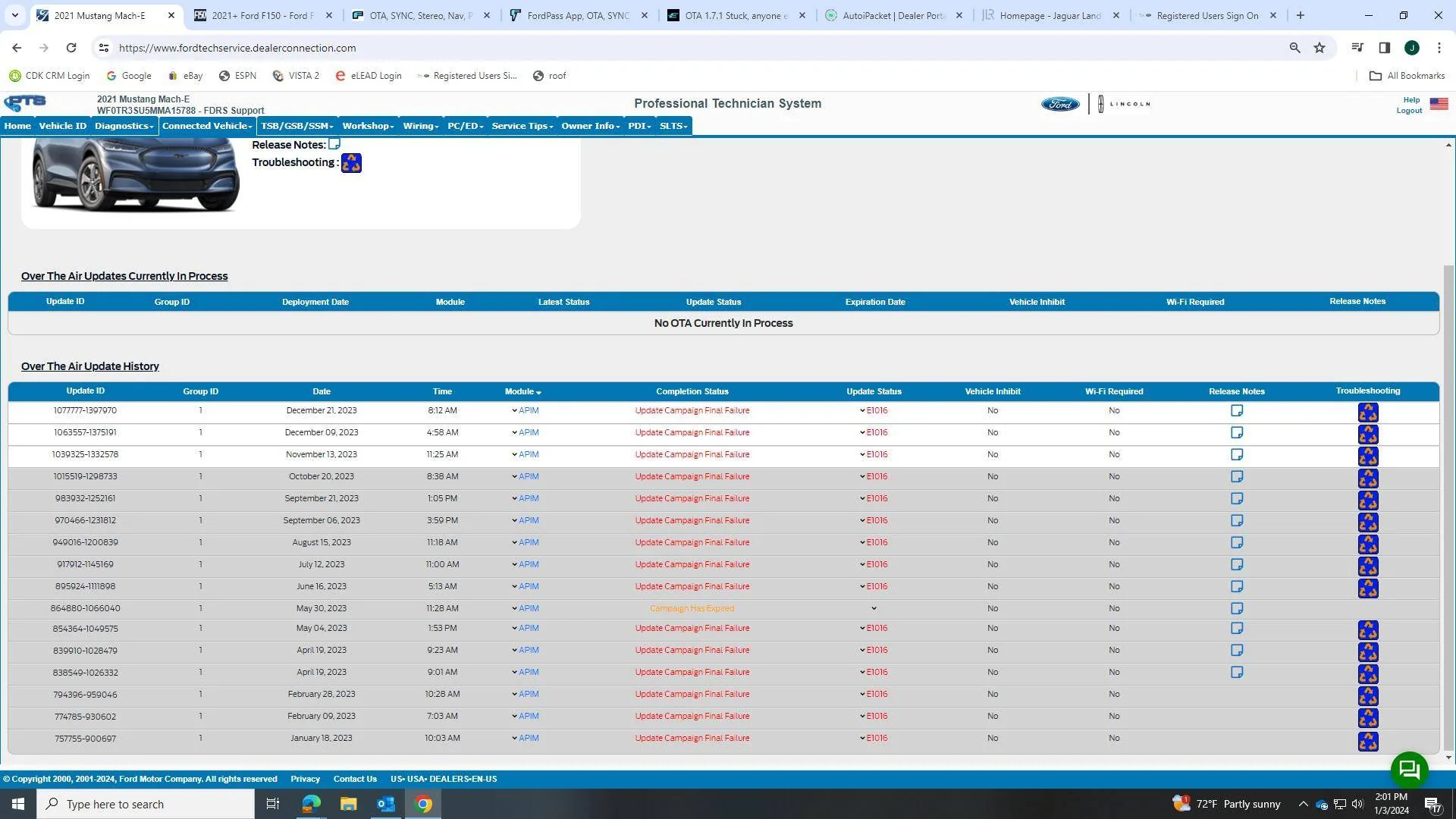Switch to the Homepage - Jaguar Land tab

1050,15
